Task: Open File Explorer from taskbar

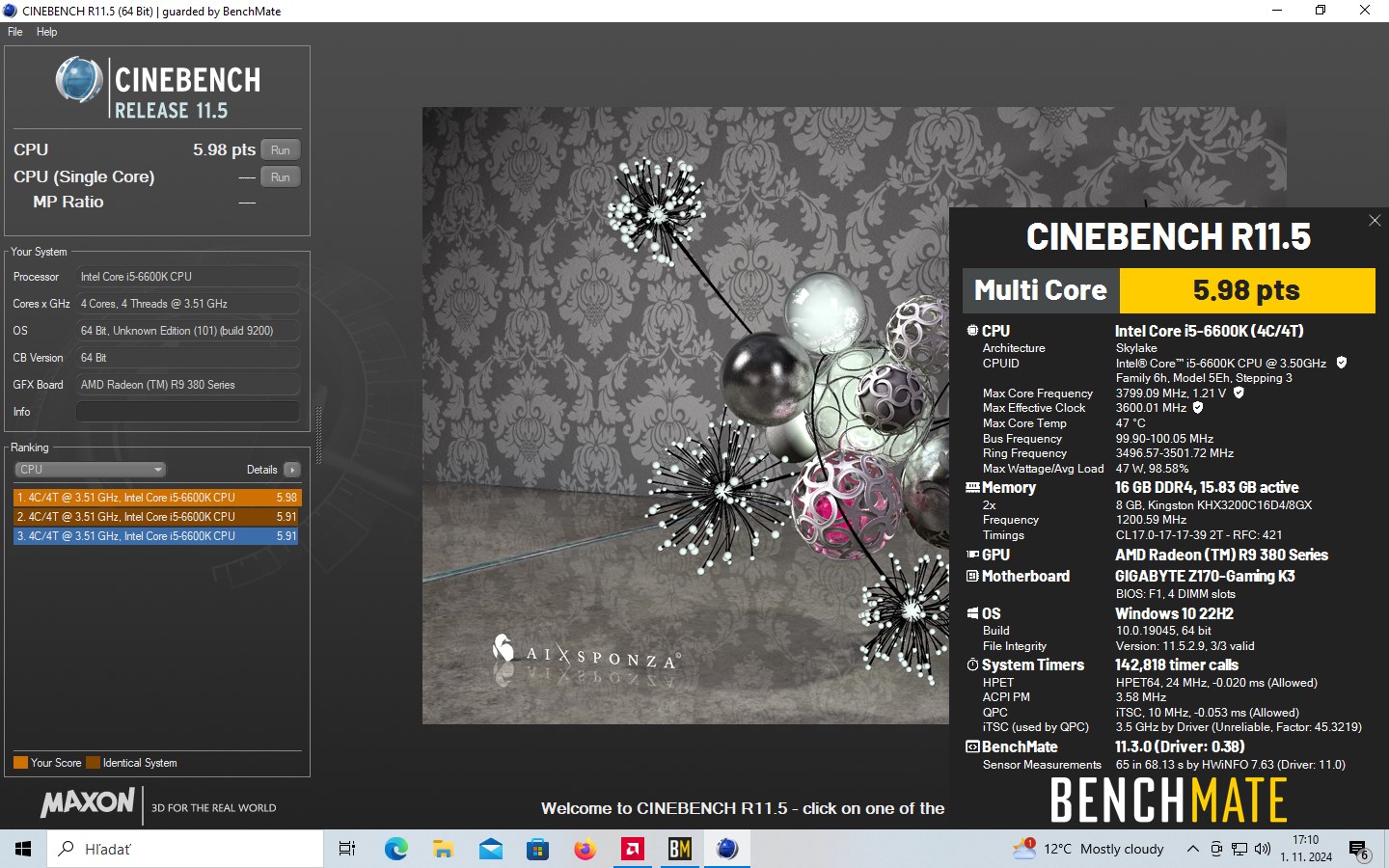Action: click(x=443, y=849)
